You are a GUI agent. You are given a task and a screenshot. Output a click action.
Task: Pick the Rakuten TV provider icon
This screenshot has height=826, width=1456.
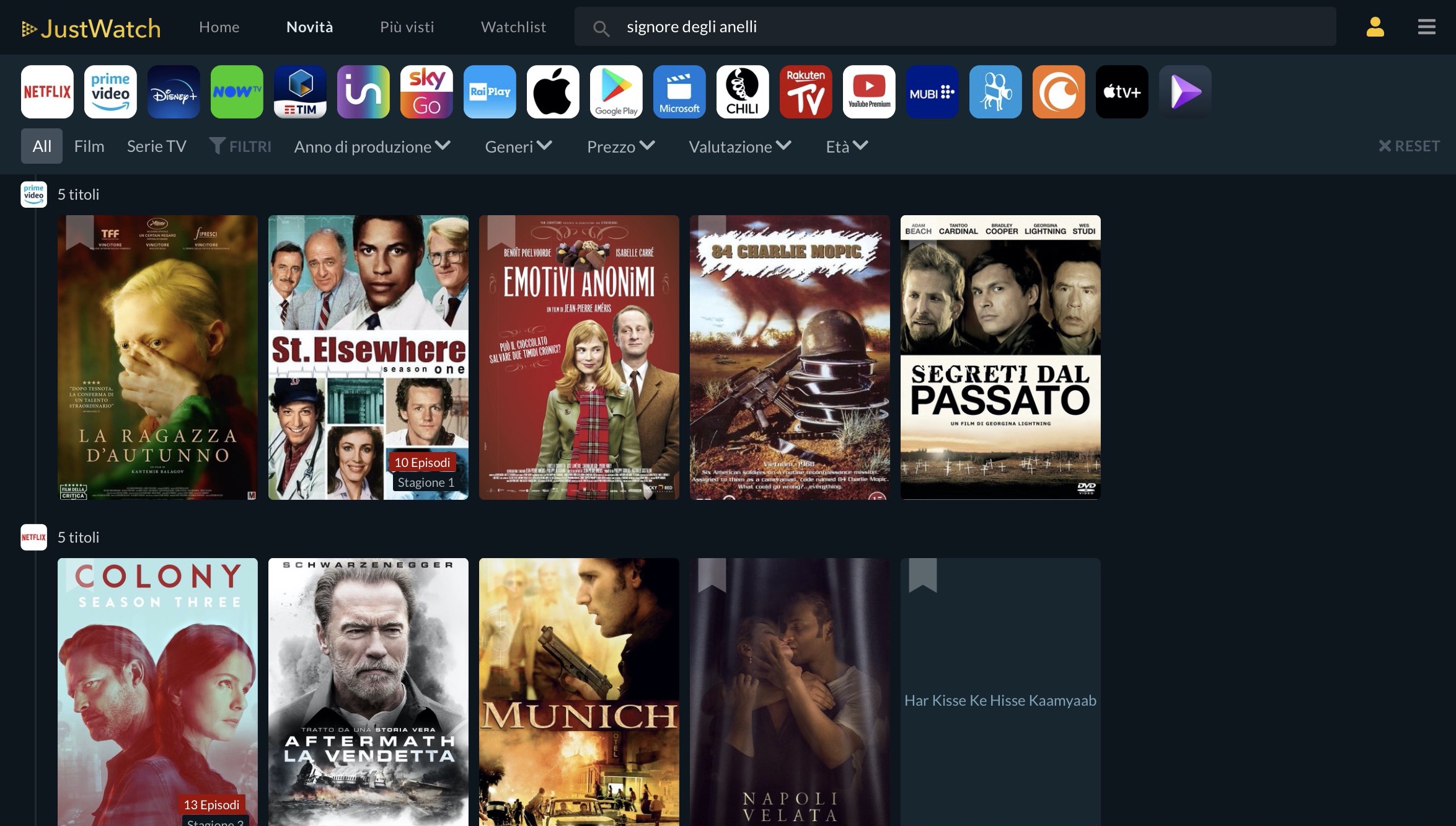pyautogui.click(x=806, y=92)
